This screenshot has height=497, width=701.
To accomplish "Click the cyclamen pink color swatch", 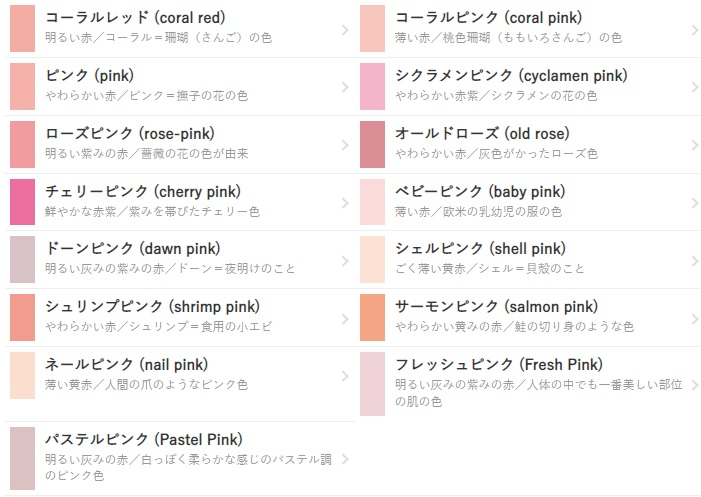I will (372, 86).
